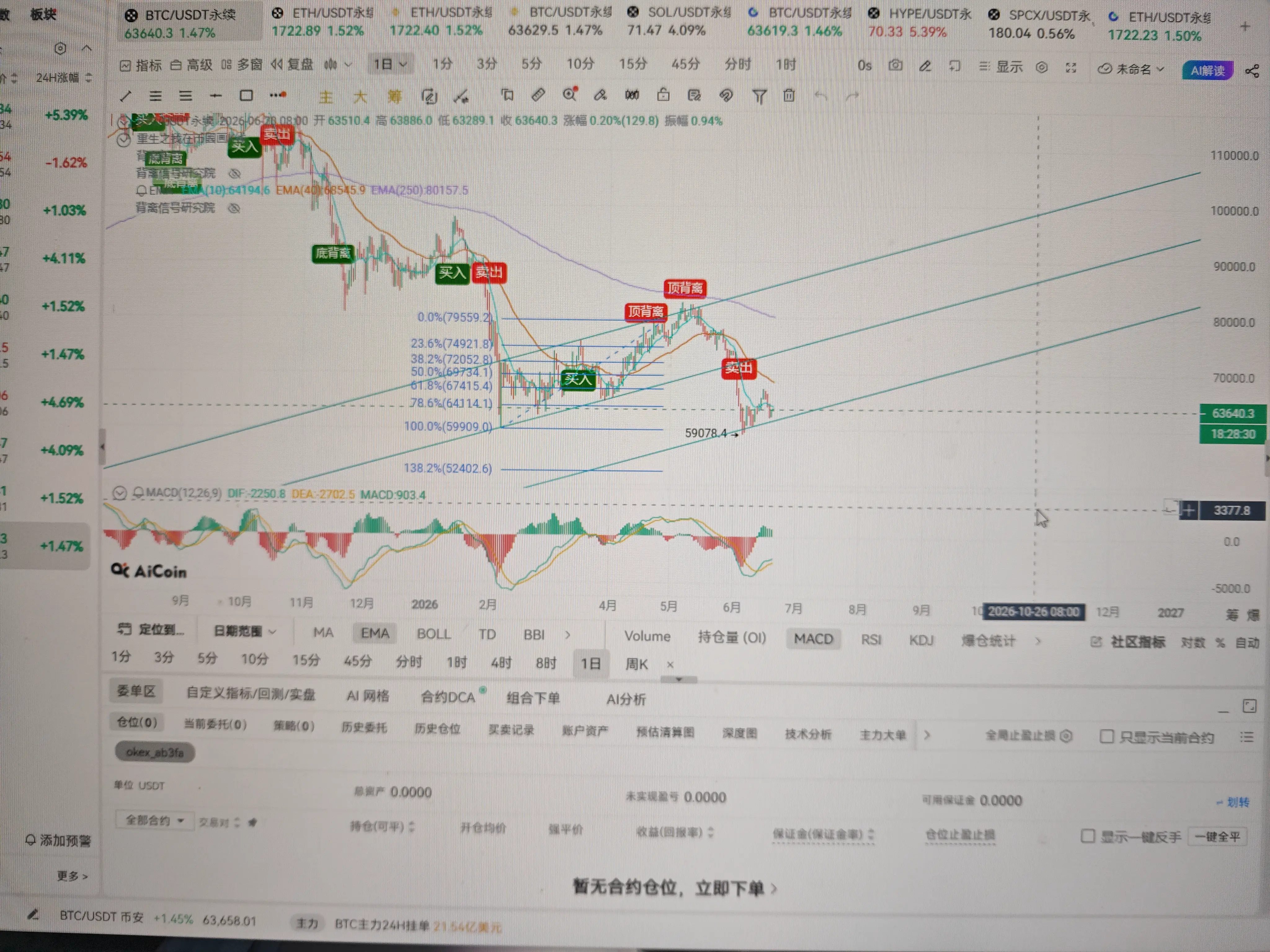Open the AI 网格 tab
The image size is (1270, 952).
(x=367, y=696)
